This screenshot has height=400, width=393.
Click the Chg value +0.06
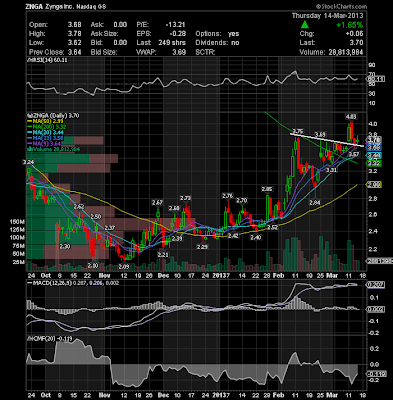355,34
